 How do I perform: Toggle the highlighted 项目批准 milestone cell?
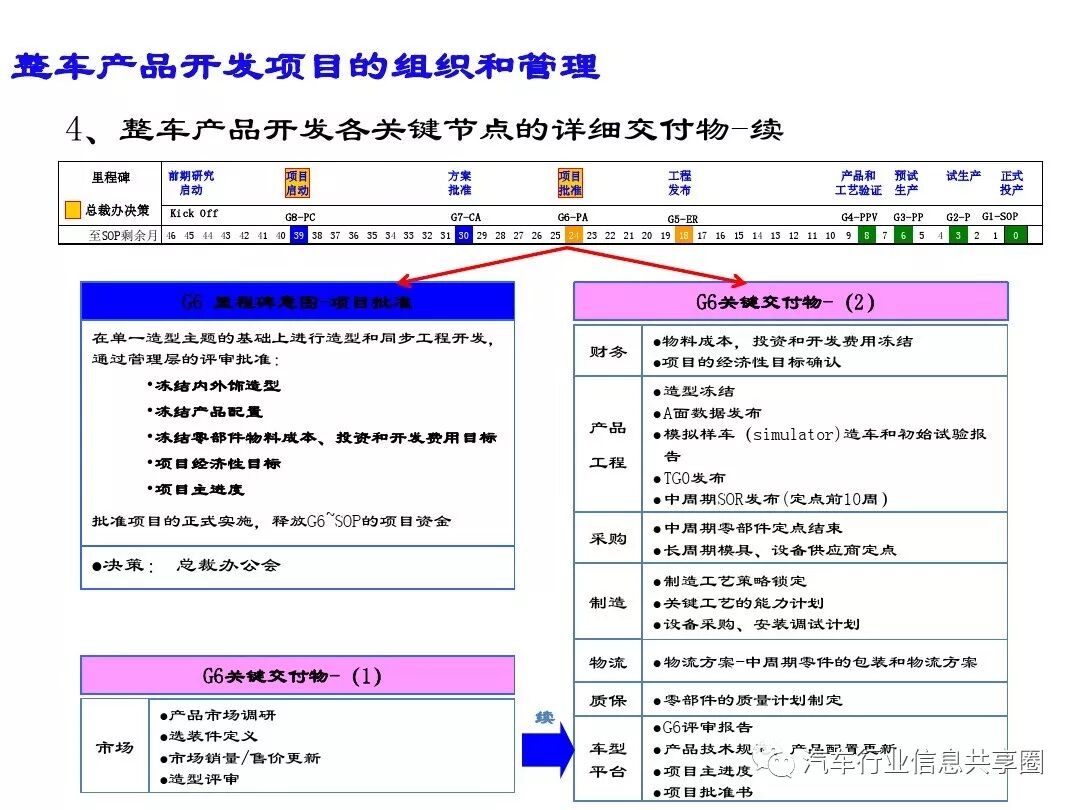[x=570, y=182]
